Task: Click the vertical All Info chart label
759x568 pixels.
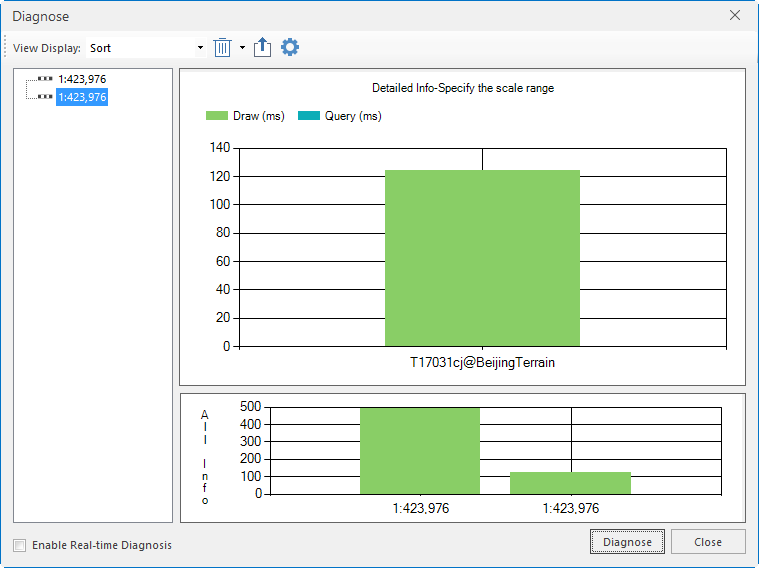Action: (205, 456)
